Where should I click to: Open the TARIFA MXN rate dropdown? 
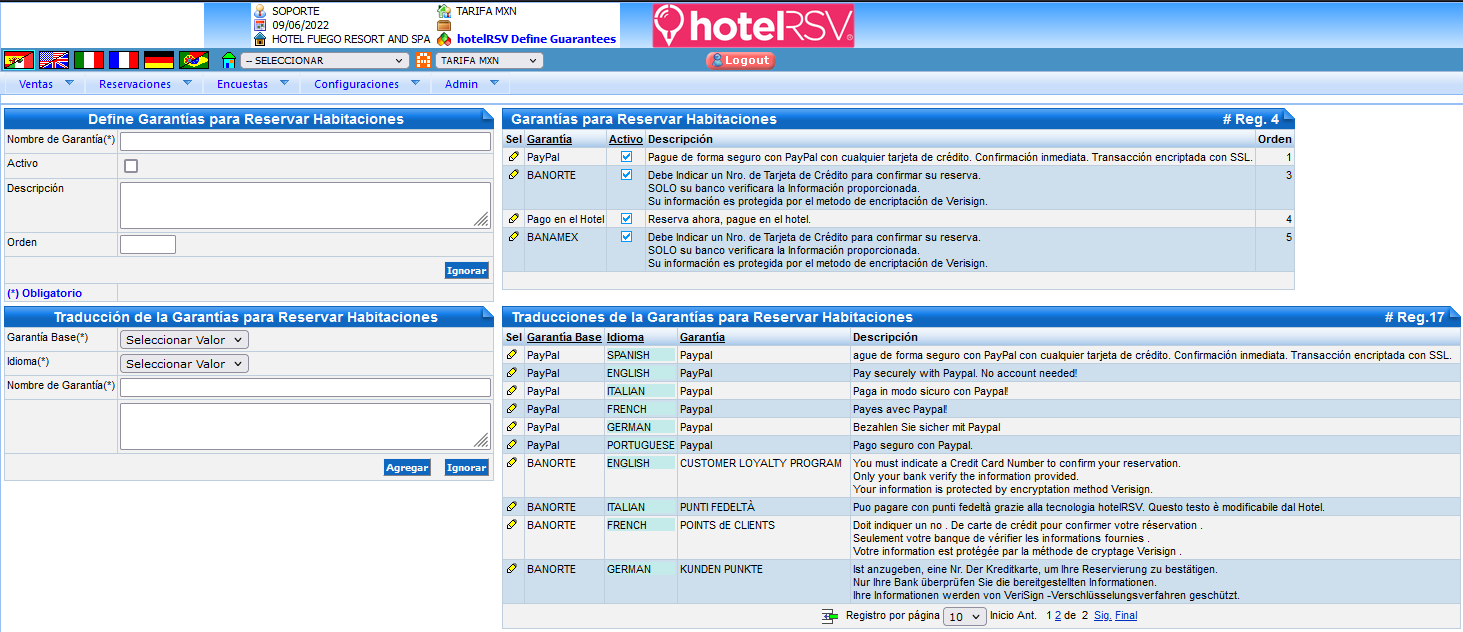[x=489, y=61]
